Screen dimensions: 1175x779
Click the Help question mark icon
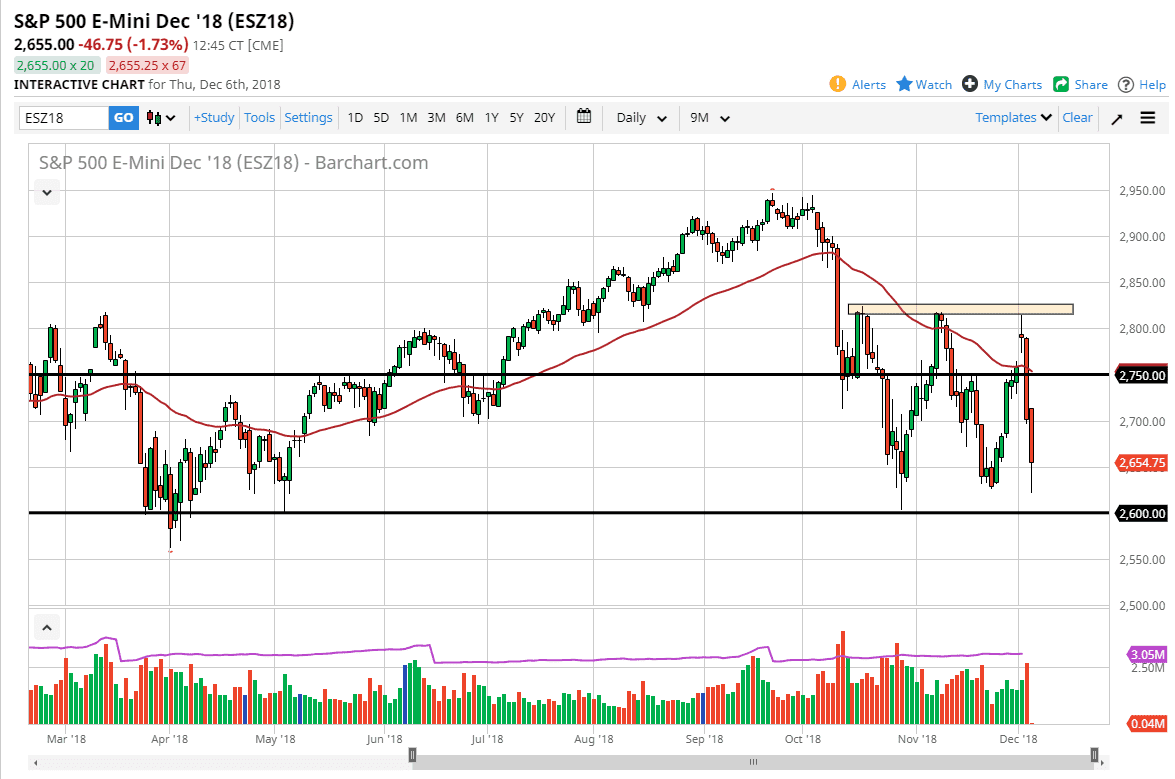1125,84
